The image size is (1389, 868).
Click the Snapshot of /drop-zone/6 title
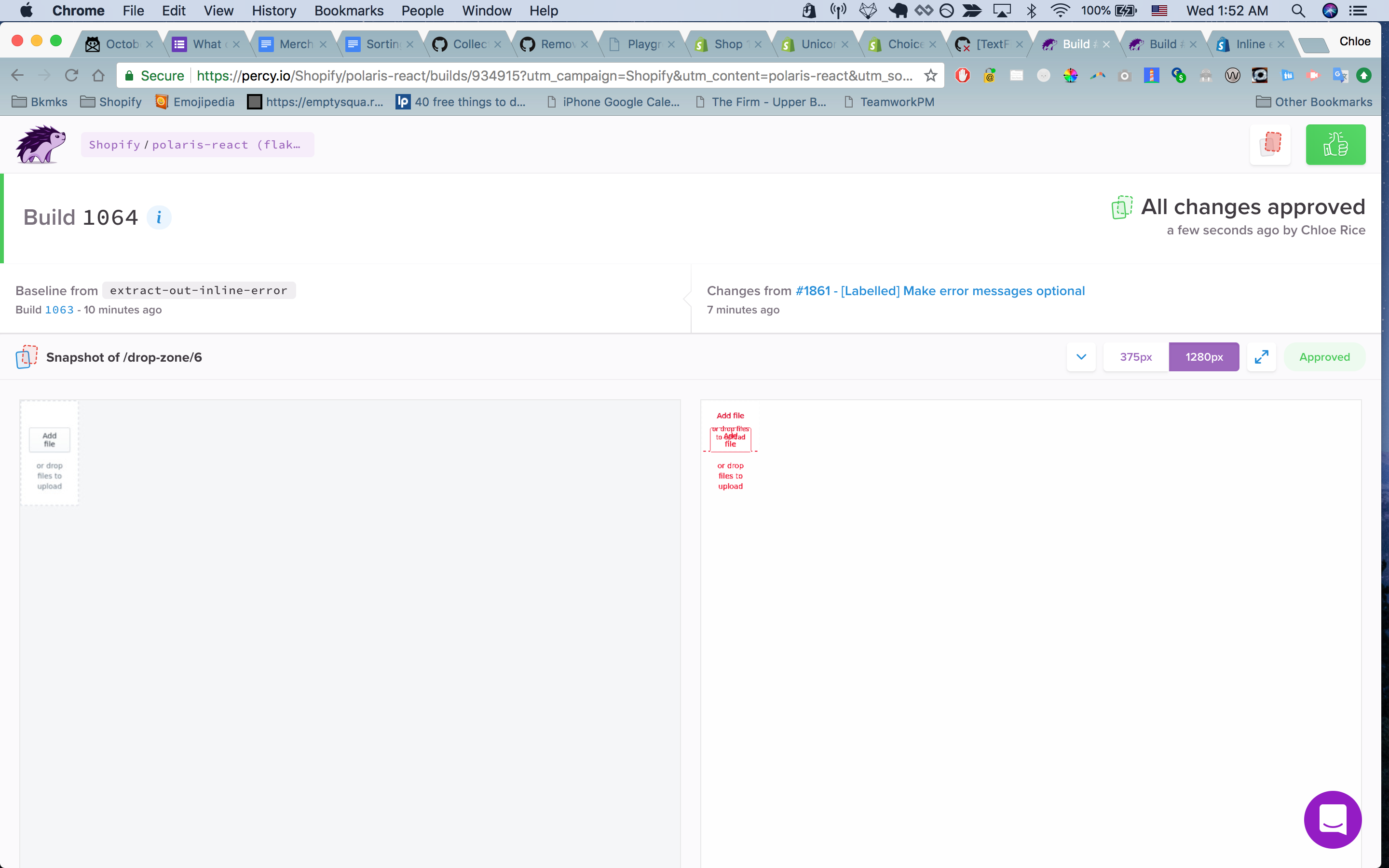tap(124, 357)
